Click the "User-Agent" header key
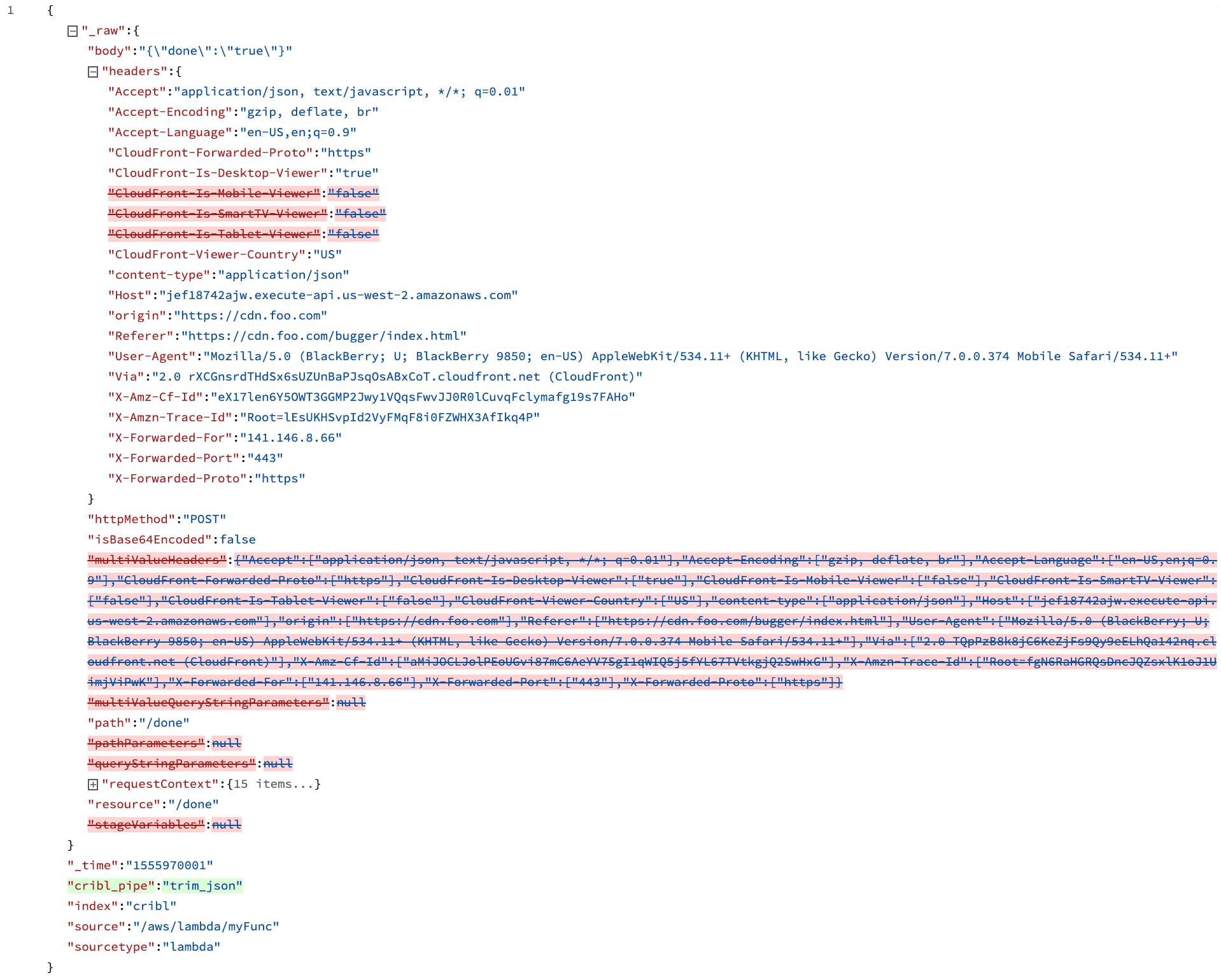Screen dimensions: 1221x980 pos(152,356)
